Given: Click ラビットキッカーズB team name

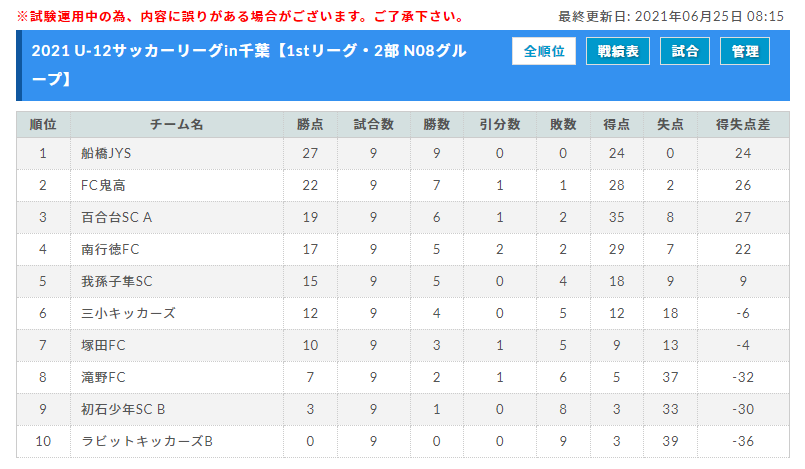Looking at the screenshot, I should [x=147, y=441].
